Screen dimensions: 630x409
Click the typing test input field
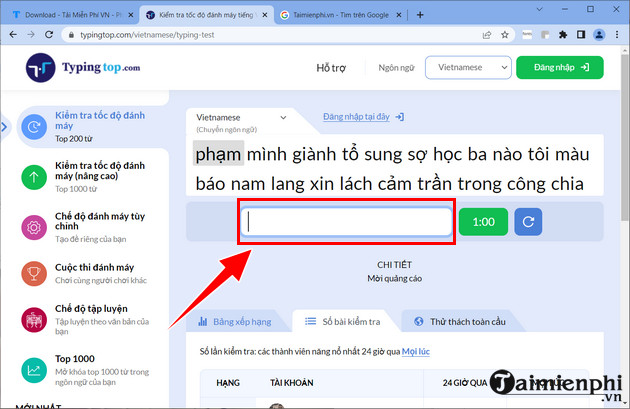click(x=346, y=221)
